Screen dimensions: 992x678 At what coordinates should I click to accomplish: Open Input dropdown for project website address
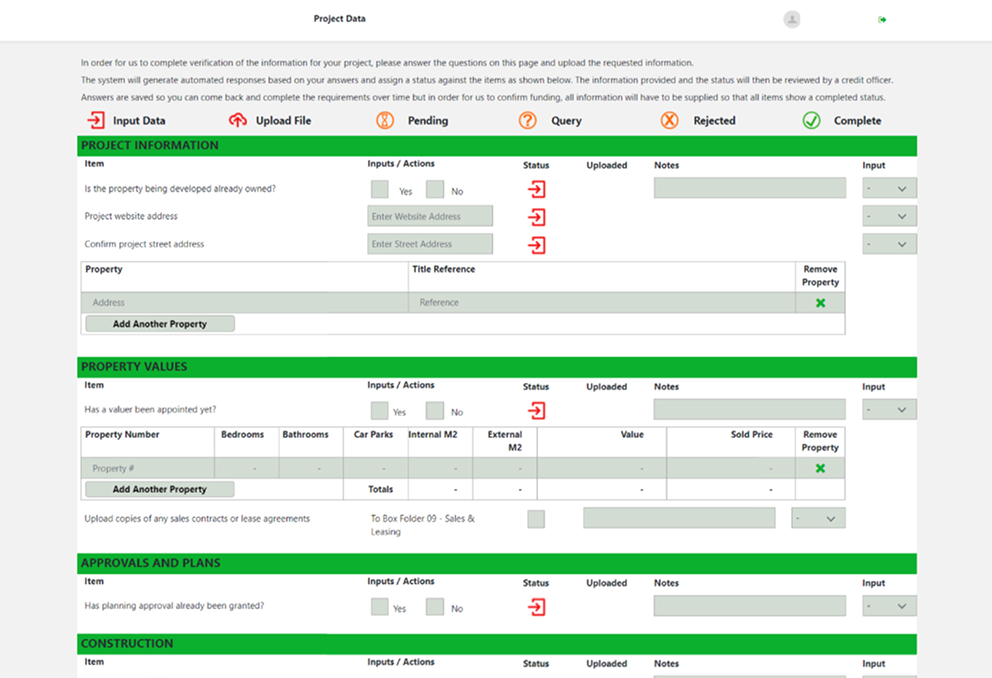889,216
